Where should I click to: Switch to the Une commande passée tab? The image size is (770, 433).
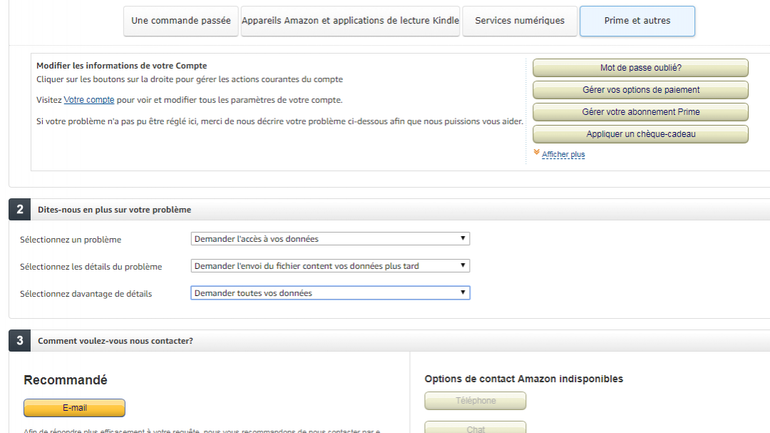click(x=180, y=21)
